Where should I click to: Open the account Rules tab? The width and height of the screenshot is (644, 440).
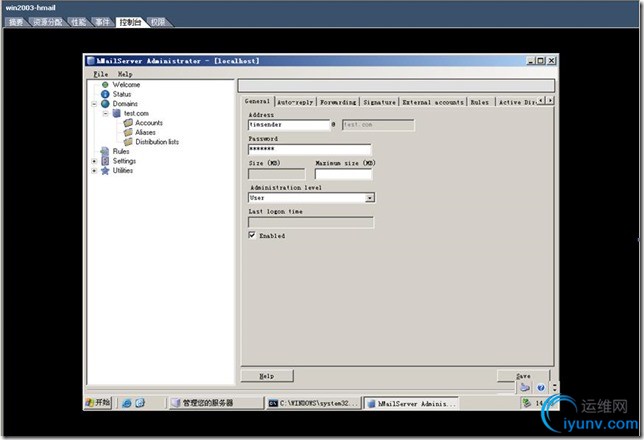point(480,102)
